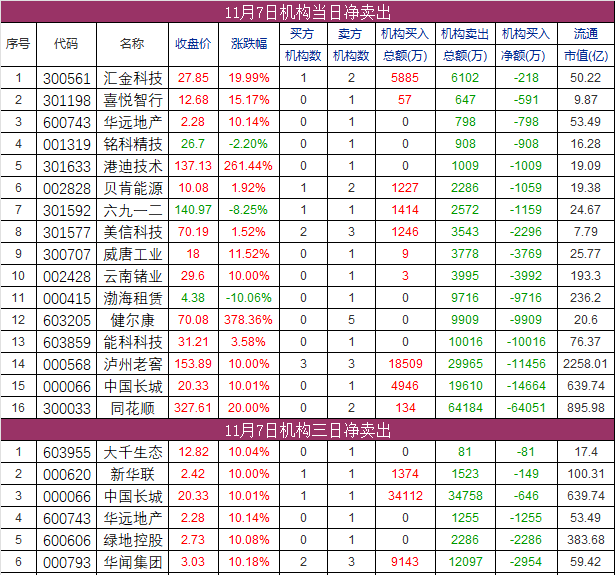Image resolution: width=615 pixels, height=575 pixels.
Task: Click stock name 同花顺
Action: point(133,408)
